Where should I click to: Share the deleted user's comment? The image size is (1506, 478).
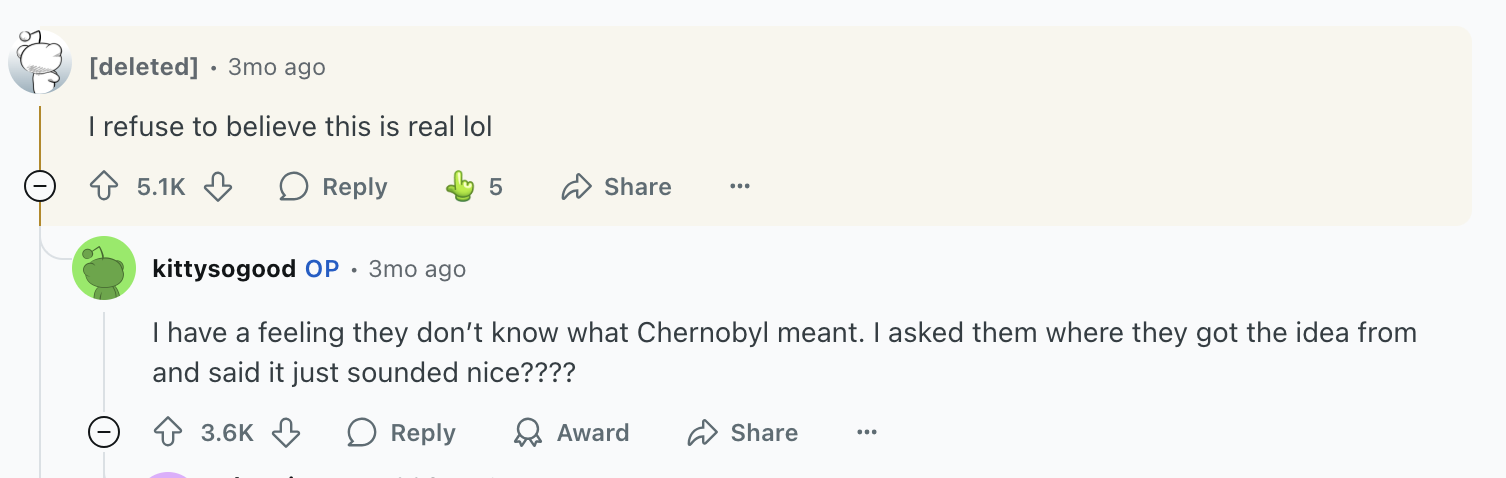tap(616, 187)
